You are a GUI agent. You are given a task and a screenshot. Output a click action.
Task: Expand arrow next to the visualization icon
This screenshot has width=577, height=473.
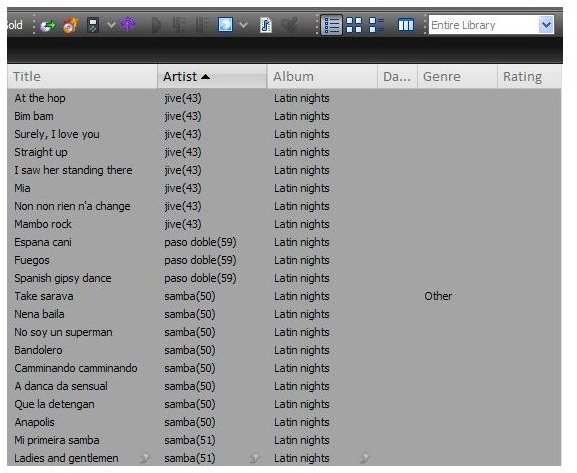tap(243, 25)
